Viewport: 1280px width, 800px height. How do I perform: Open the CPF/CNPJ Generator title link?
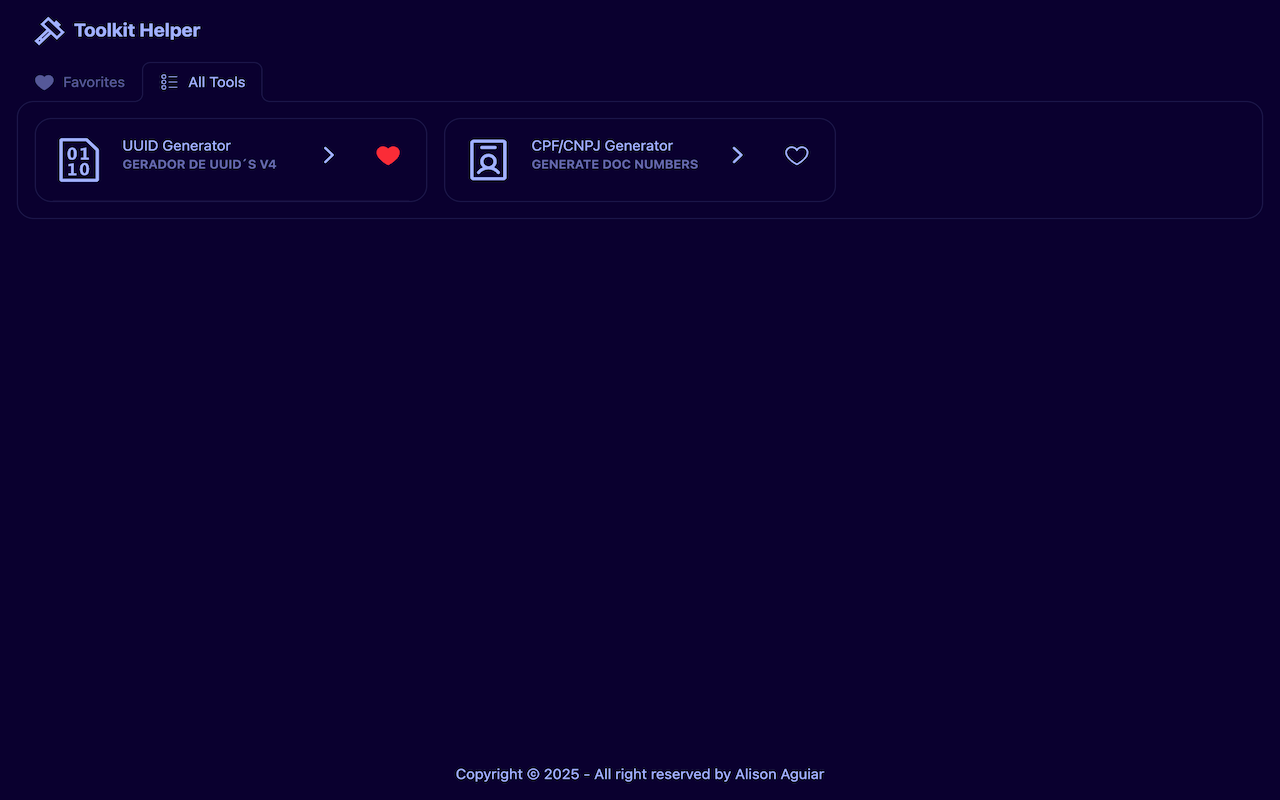[x=602, y=146]
